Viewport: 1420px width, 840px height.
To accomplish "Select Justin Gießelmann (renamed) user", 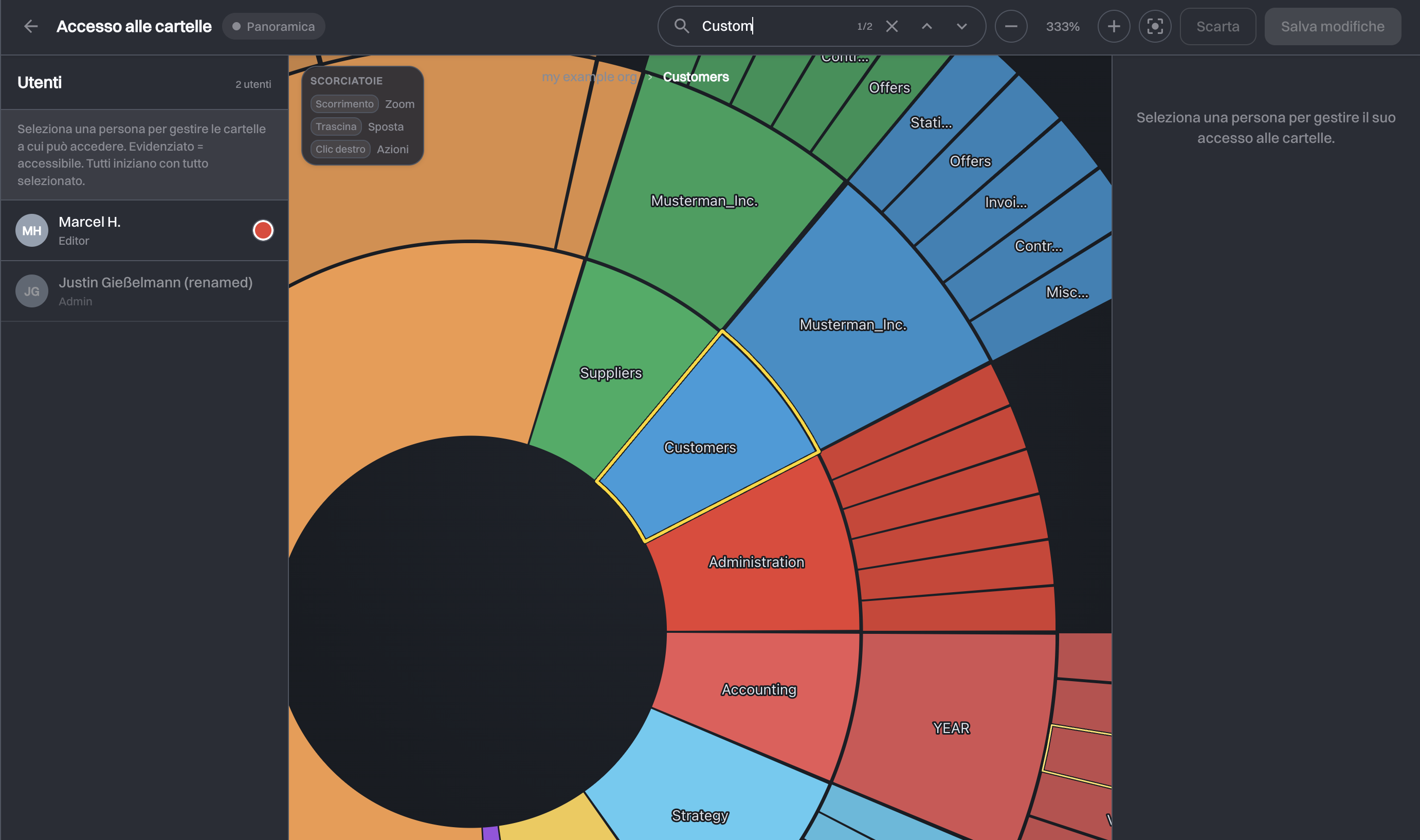I will click(x=144, y=291).
